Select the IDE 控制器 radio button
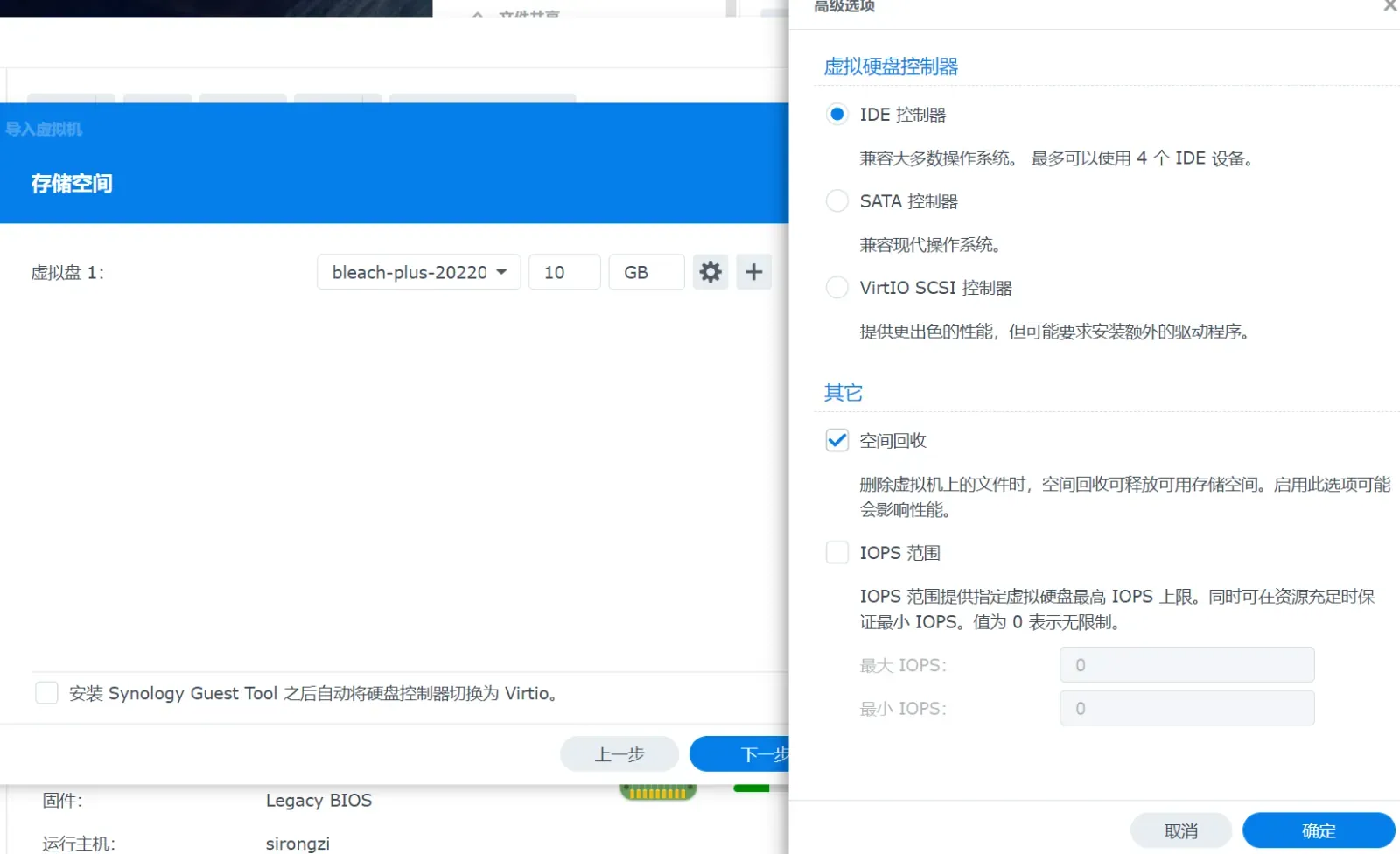The height and width of the screenshot is (854, 1400). pos(837,114)
